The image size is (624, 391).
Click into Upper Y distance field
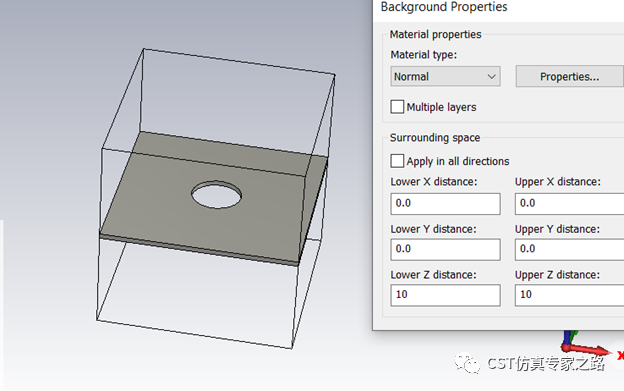(x=569, y=249)
